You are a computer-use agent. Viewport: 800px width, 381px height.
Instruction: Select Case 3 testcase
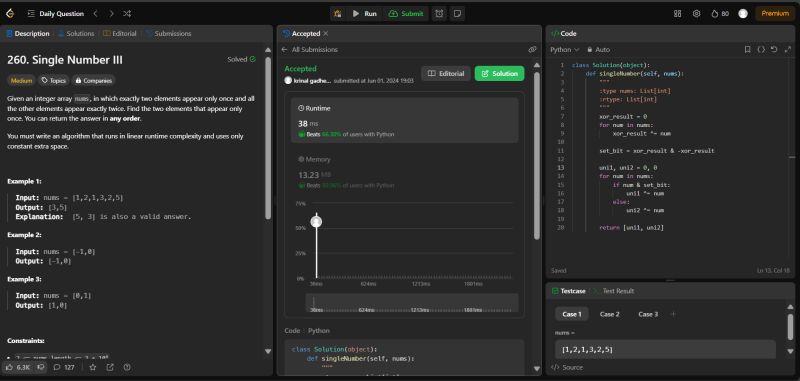[x=648, y=314]
